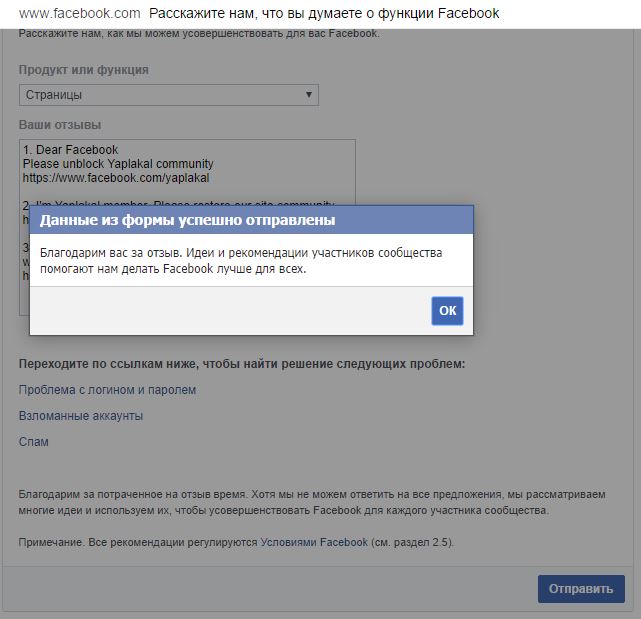Viewport: 641px width, 619px height.
Task: Click the page heading about функции Facebook
Action: 324,13
